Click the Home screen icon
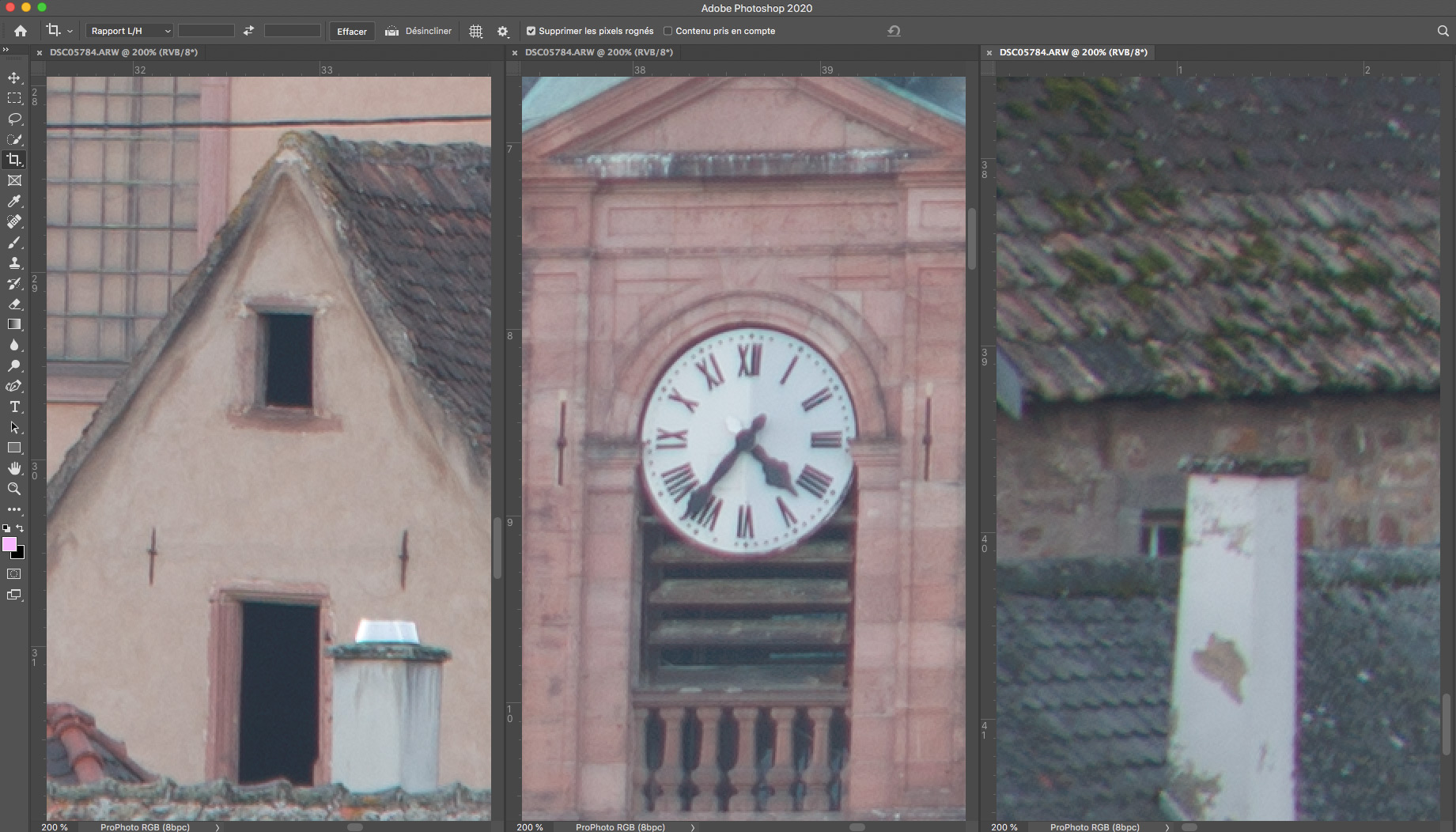1456x832 pixels. click(x=21, y=31)
